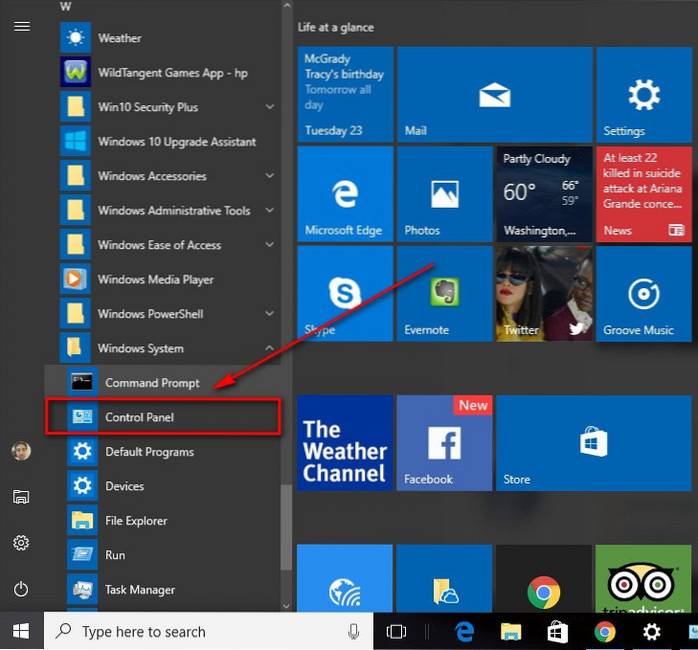Open the Microsoft Edge tile

click(x=345, y=195)
